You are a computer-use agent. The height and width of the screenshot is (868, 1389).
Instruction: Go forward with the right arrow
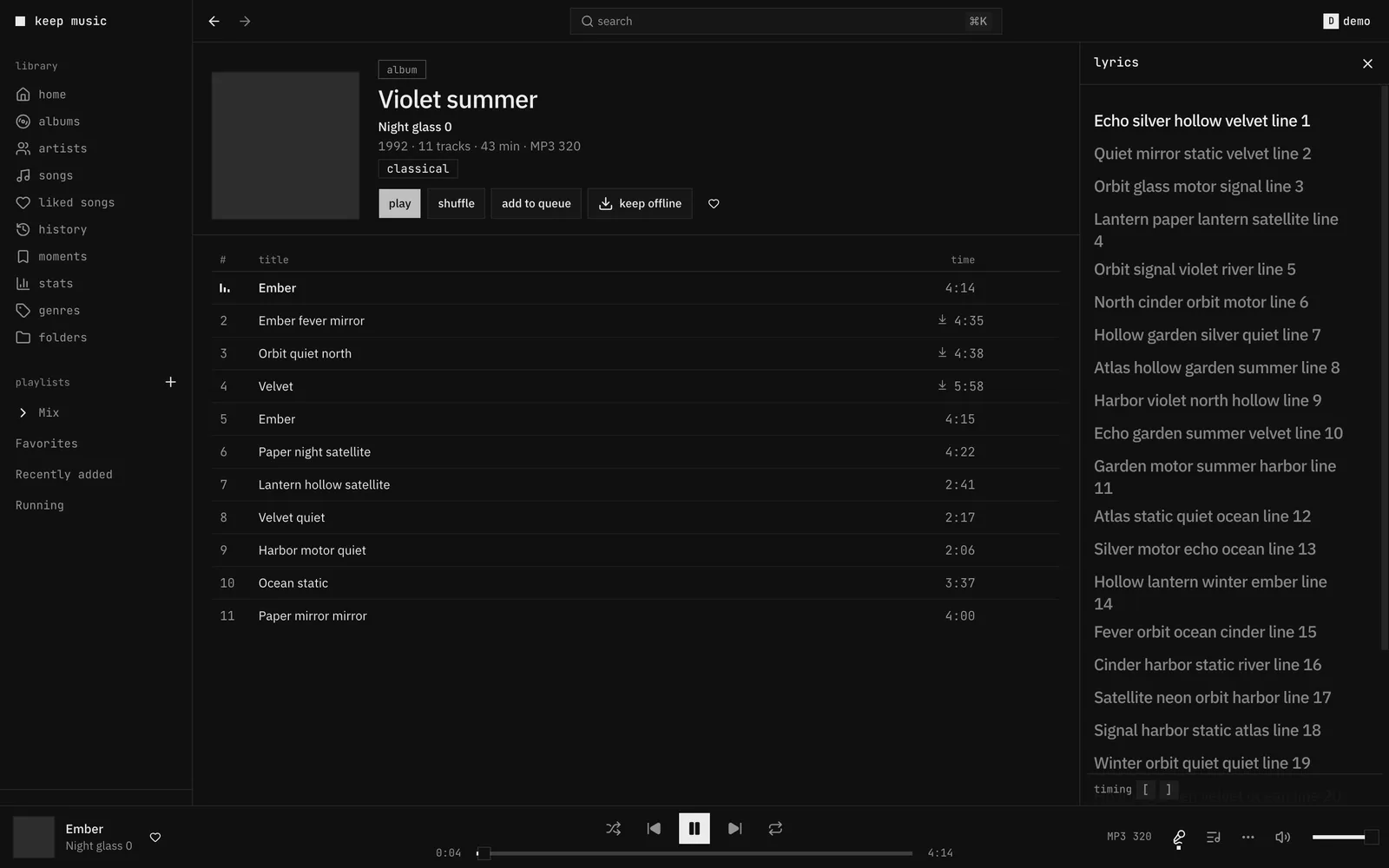(x=245, y=21)
